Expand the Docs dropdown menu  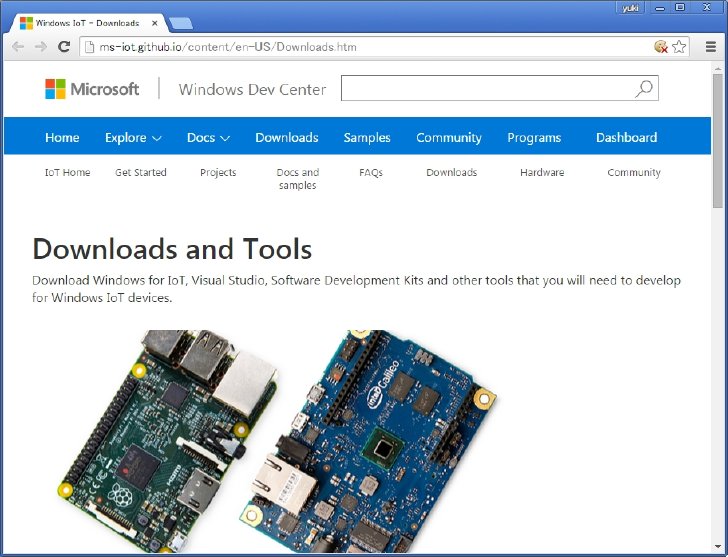[x=208, y=137]
